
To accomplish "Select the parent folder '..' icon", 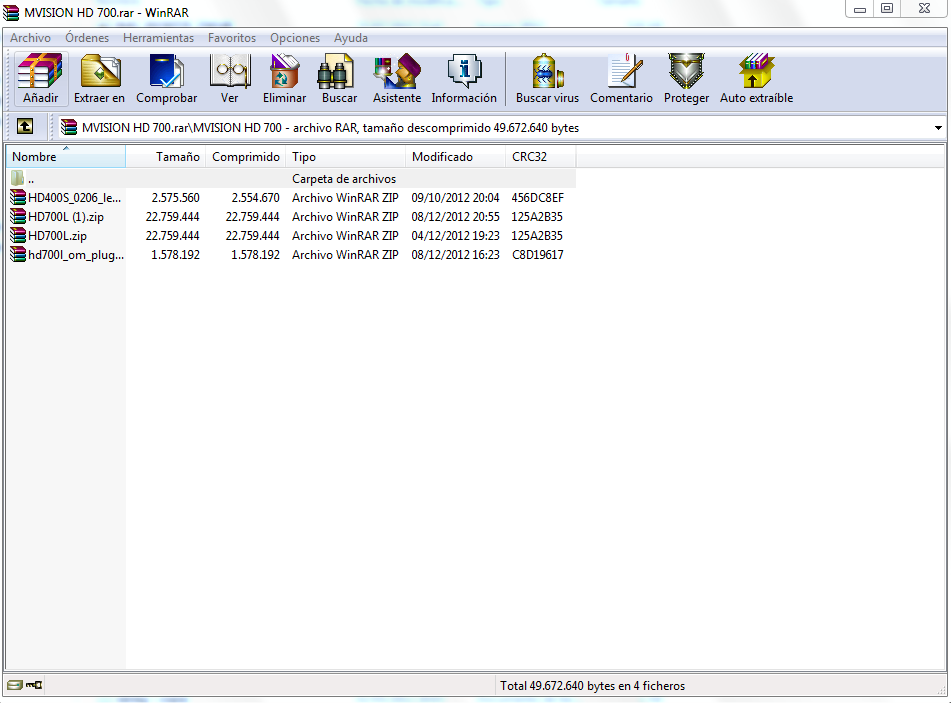I will click(x=18, y=178).
